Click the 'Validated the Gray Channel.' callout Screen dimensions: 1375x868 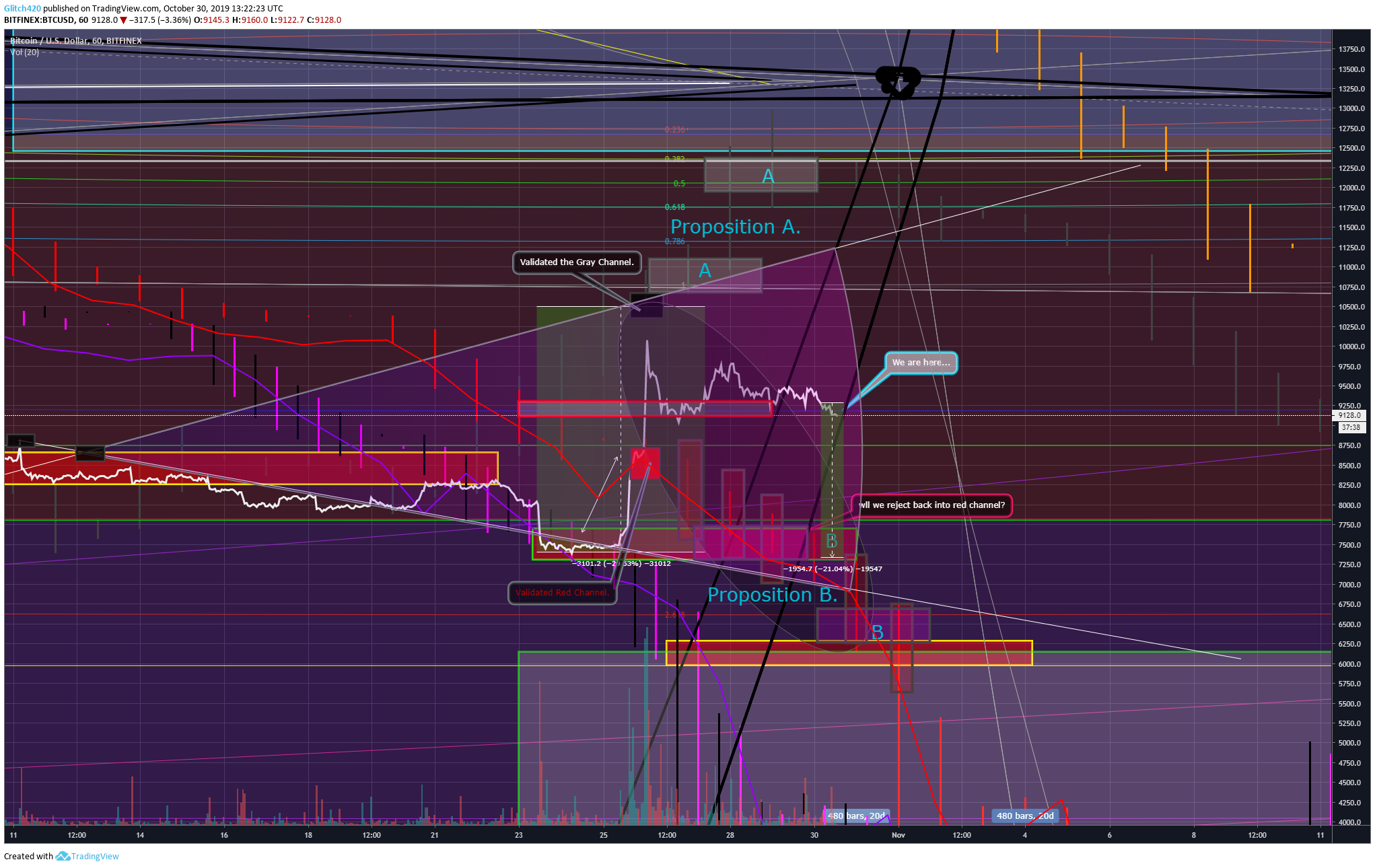click(577, 262)
